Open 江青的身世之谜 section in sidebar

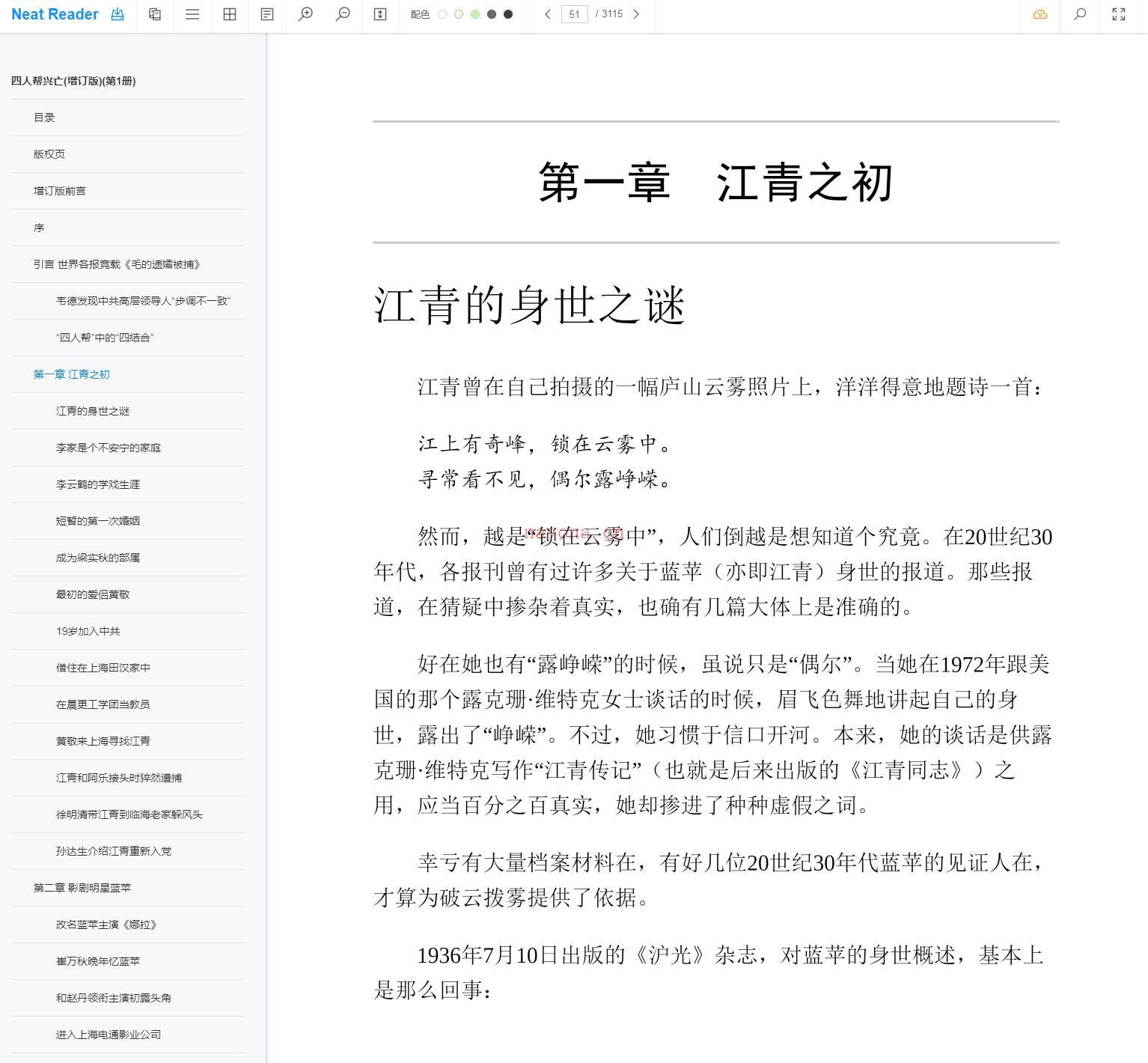pyautogui.click(x=93, y=411)
